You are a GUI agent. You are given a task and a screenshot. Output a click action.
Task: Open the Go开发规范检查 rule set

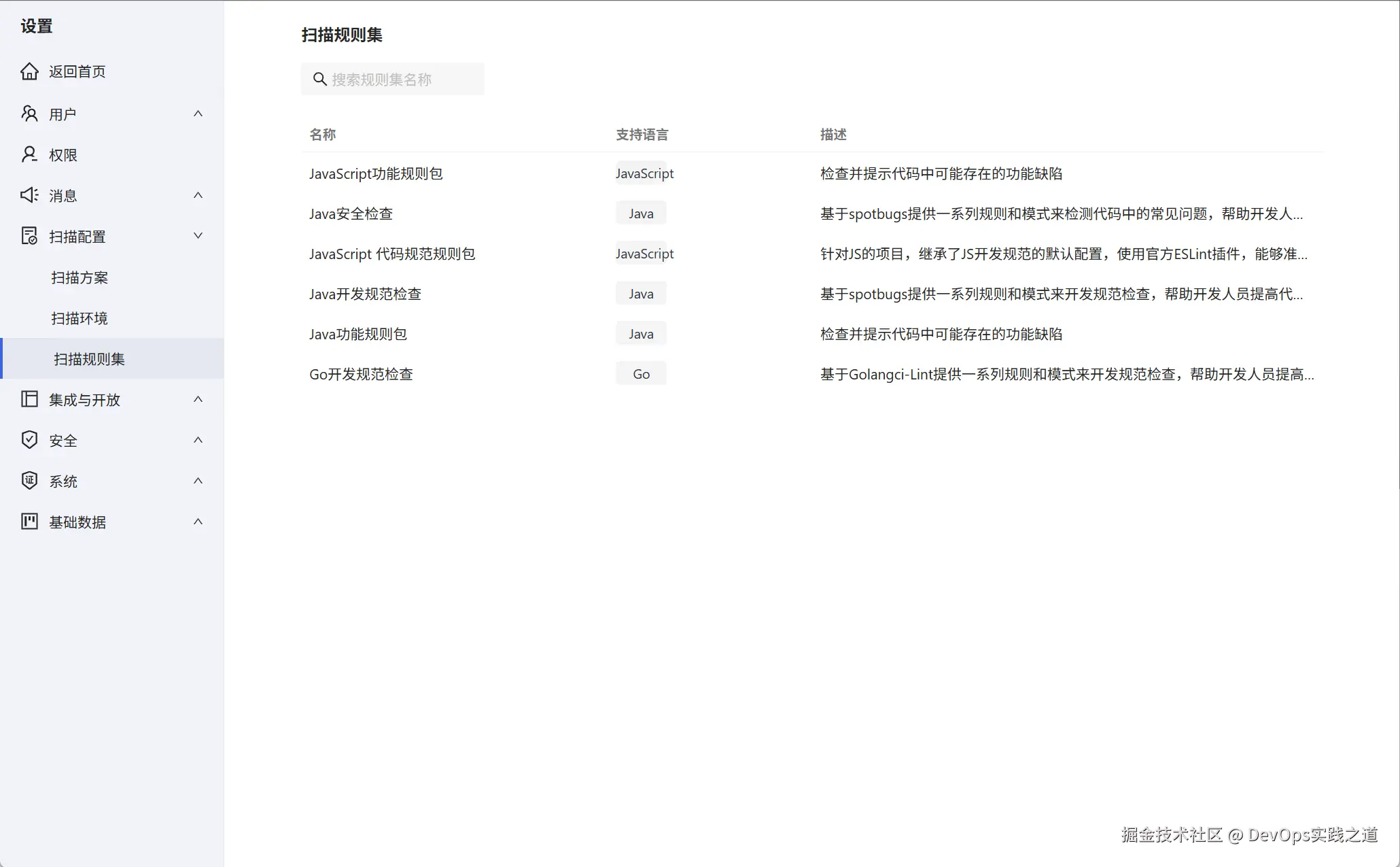[x=361, y=374]
